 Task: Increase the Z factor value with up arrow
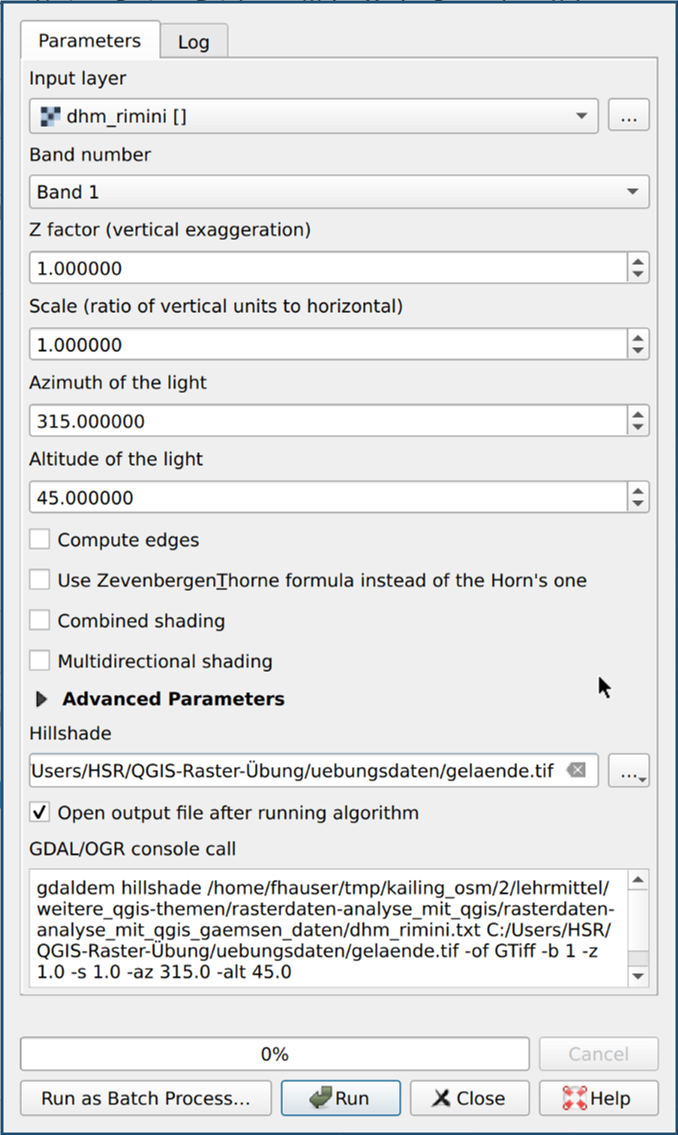coord(638,261)
